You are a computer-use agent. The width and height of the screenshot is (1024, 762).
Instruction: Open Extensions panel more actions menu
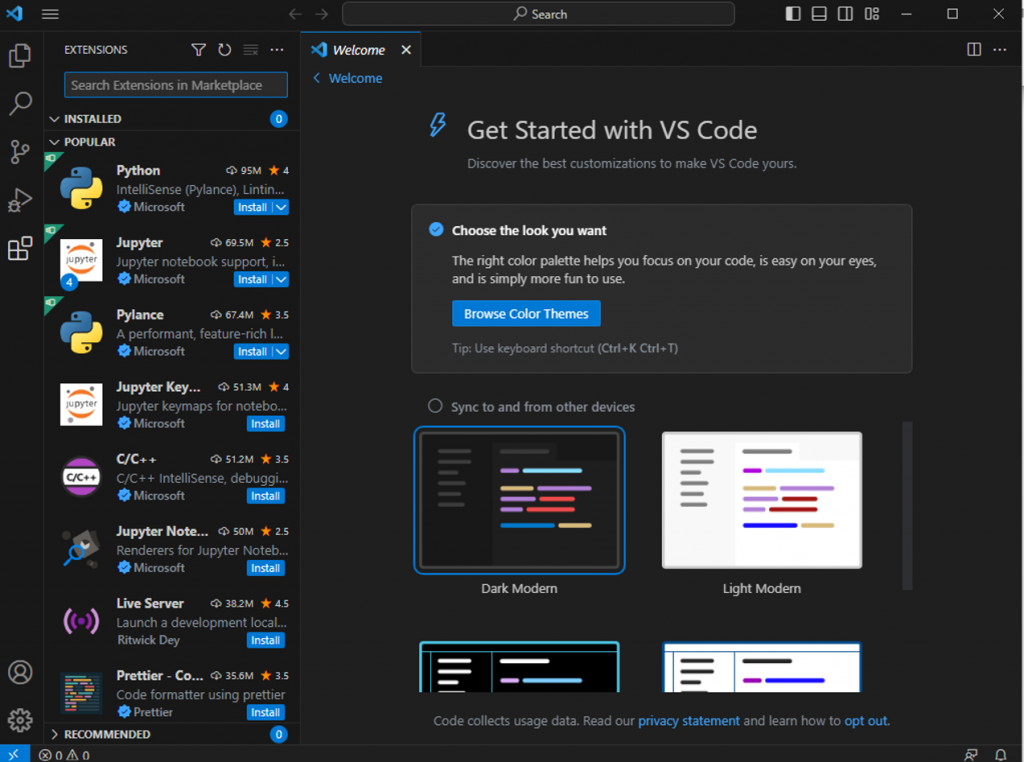tap(277, 50)
